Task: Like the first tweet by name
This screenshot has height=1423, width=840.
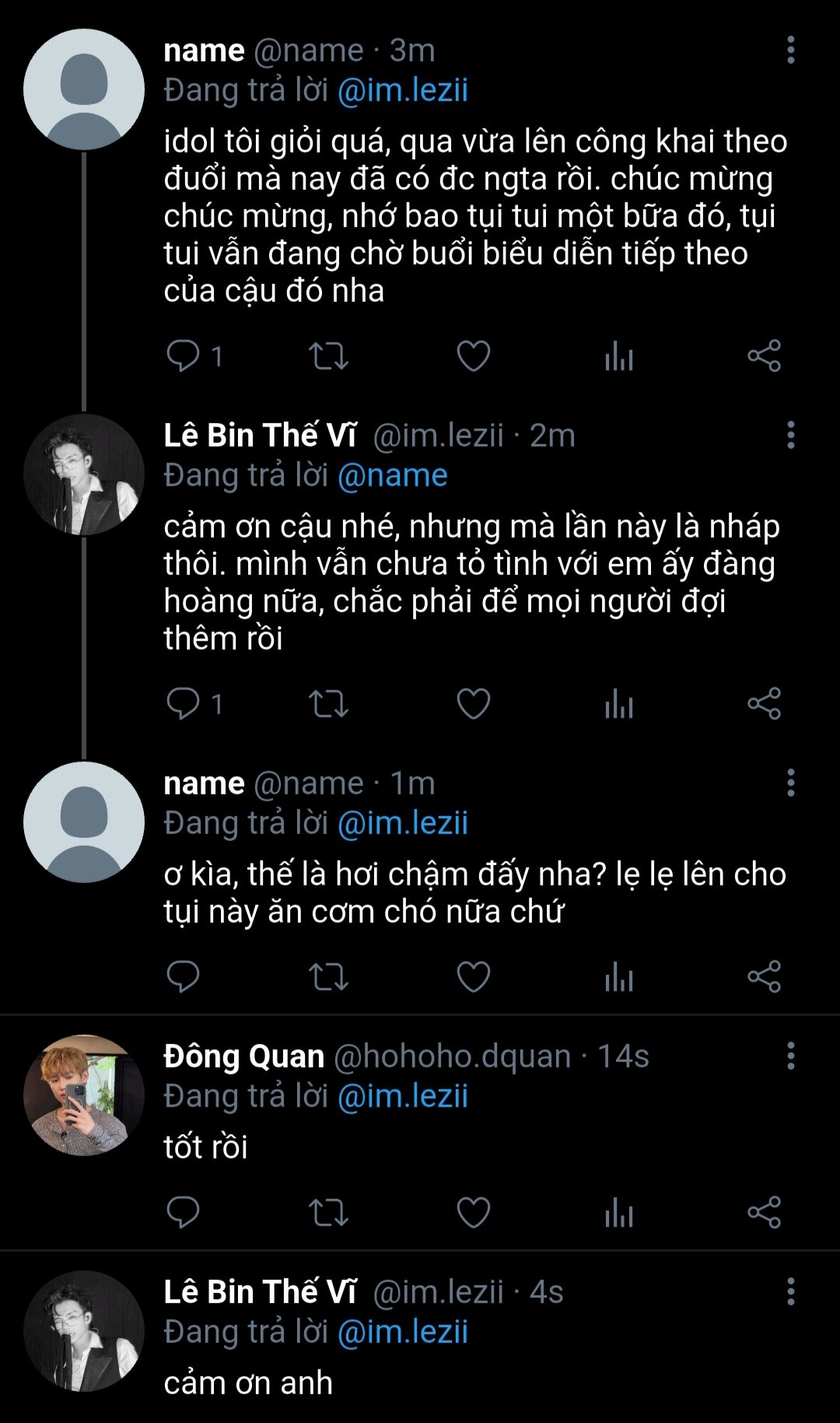Action: [x=473, y=356]
